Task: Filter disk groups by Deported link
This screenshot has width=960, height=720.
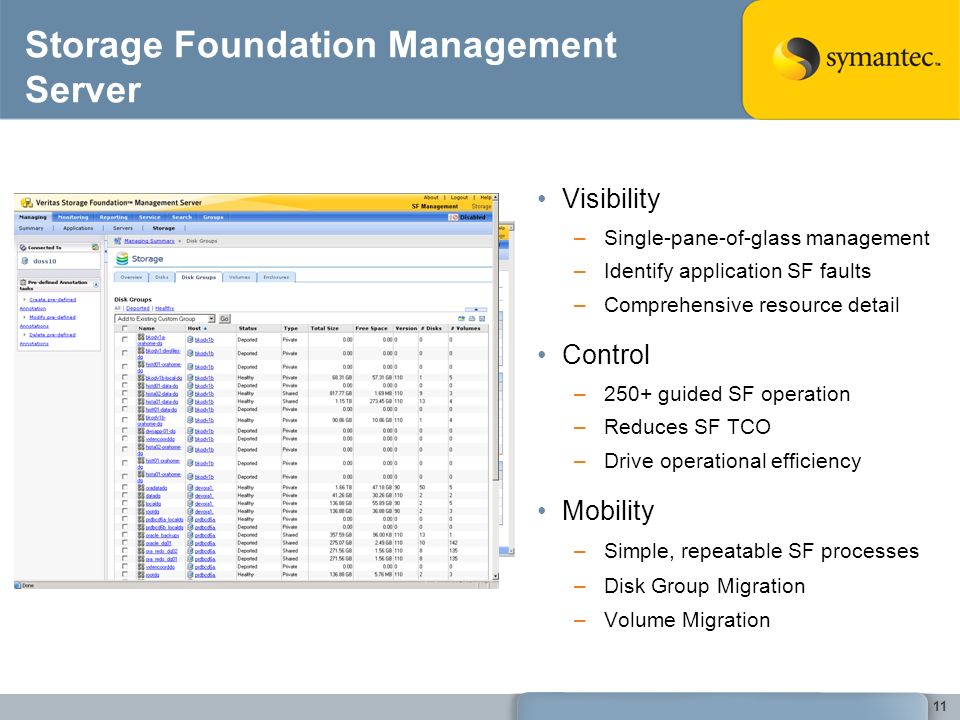Action: [138, 309]
